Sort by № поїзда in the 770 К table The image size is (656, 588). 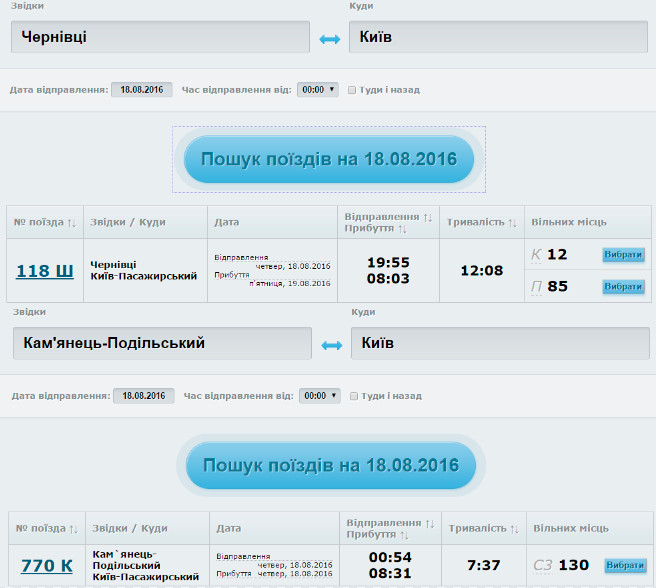[73, 528]
